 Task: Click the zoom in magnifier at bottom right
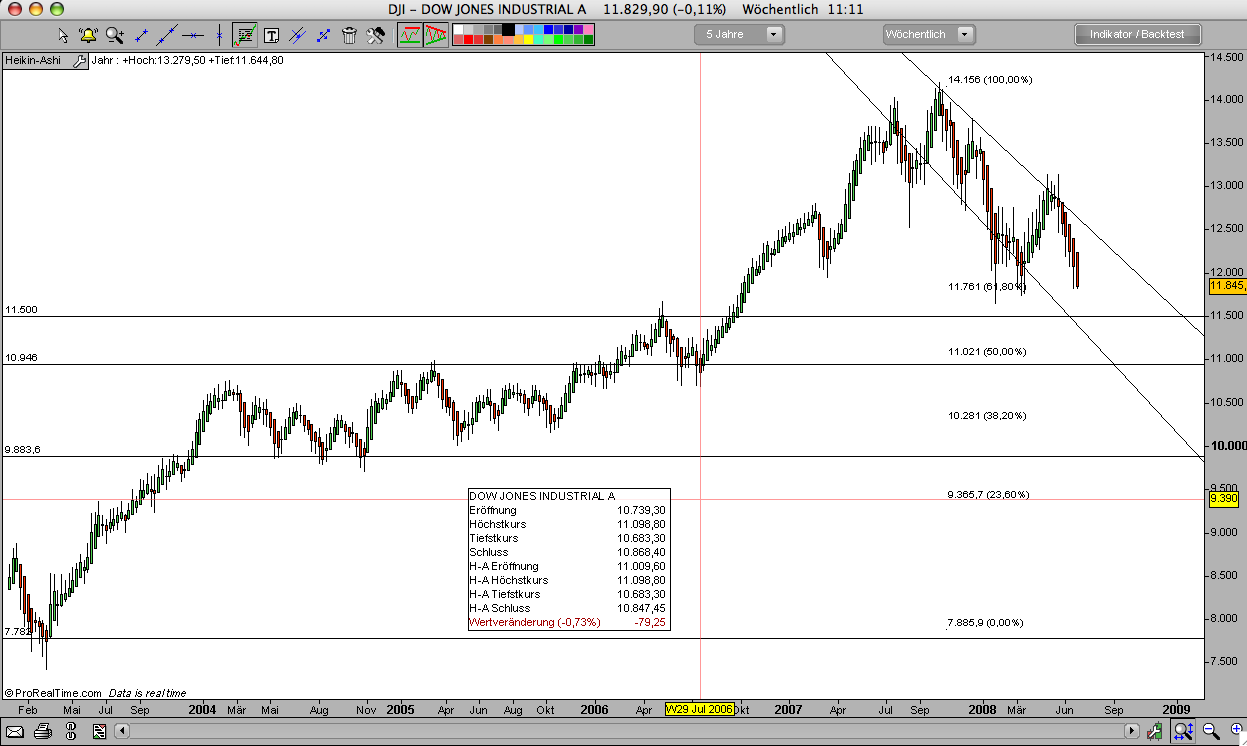pyautogui.click(x=1236, y=729)
